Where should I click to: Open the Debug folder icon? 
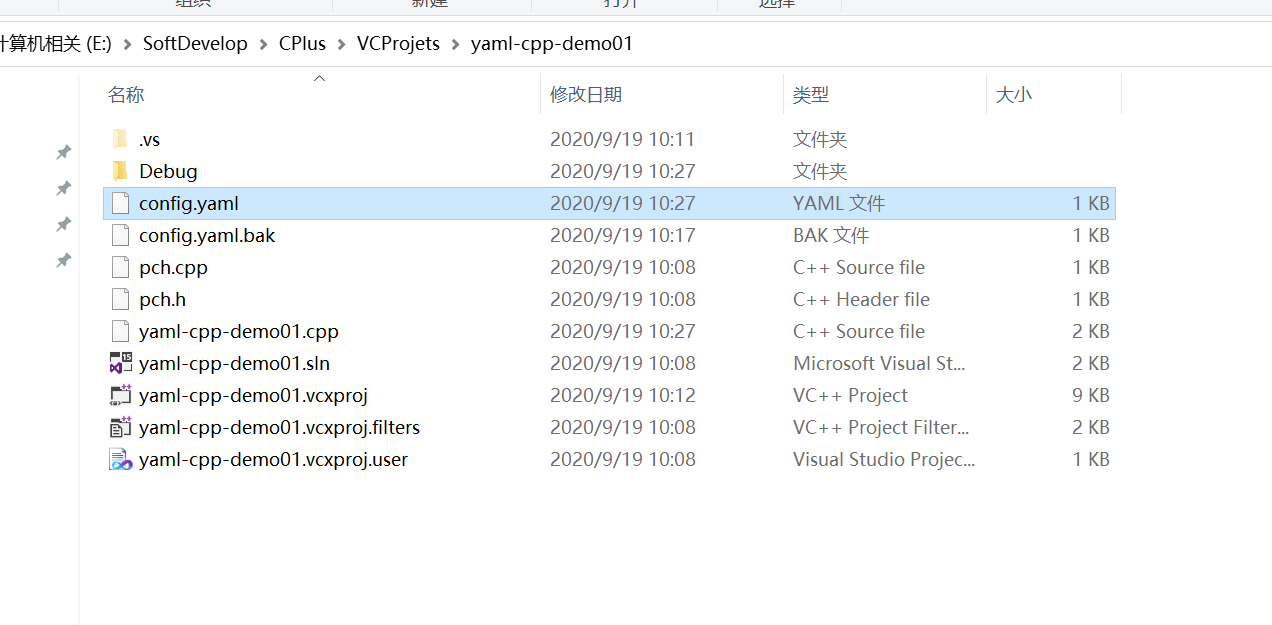[120, 171]
